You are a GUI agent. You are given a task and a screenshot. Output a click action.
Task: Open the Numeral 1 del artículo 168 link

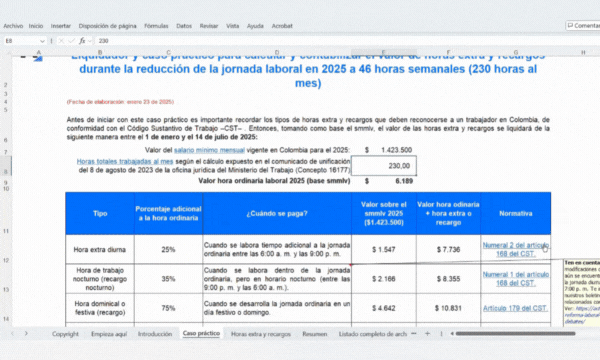point(515,279)
